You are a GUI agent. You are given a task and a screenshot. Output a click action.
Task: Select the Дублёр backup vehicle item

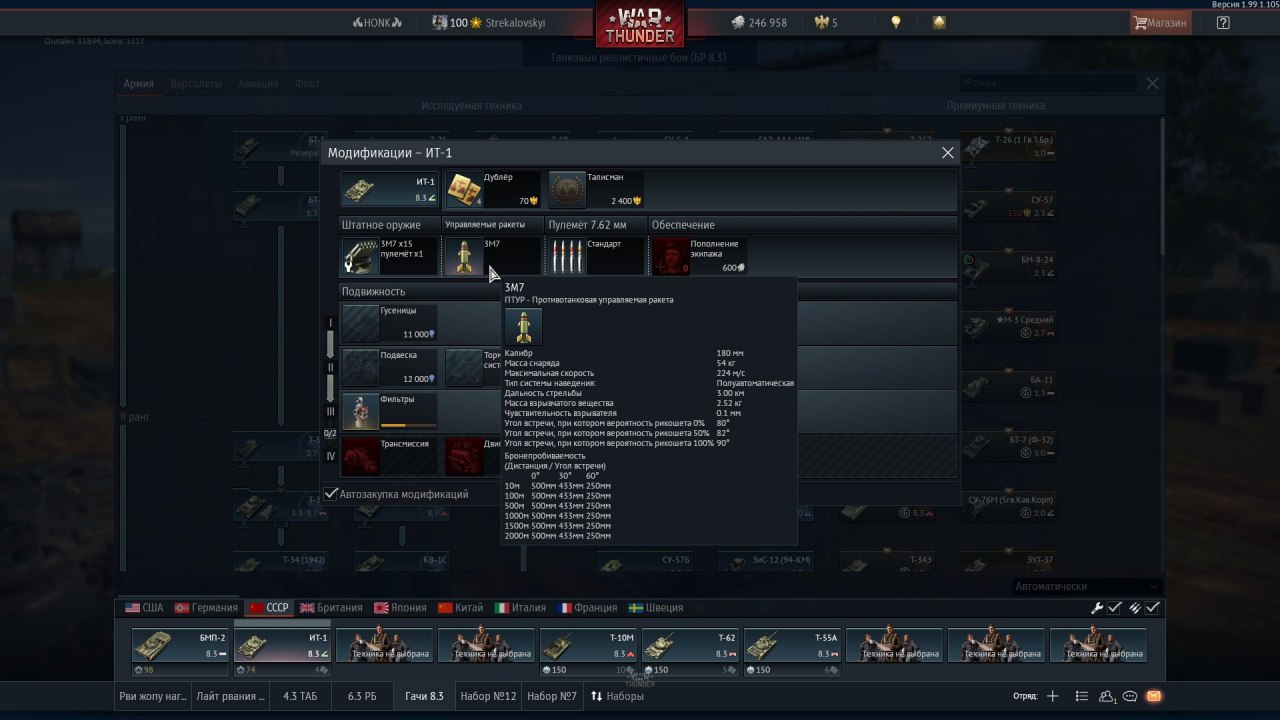[x=492, y=190]
